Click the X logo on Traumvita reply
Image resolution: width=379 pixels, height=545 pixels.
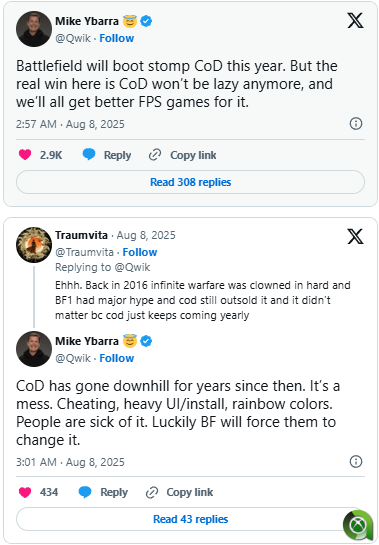point(355,236)
